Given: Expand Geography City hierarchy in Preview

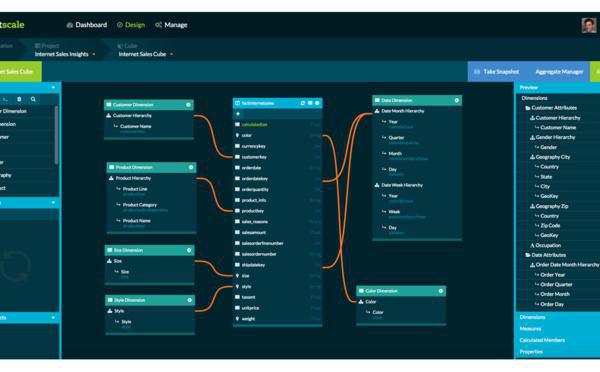Looking at the screenshot, I should pos(532,157).
